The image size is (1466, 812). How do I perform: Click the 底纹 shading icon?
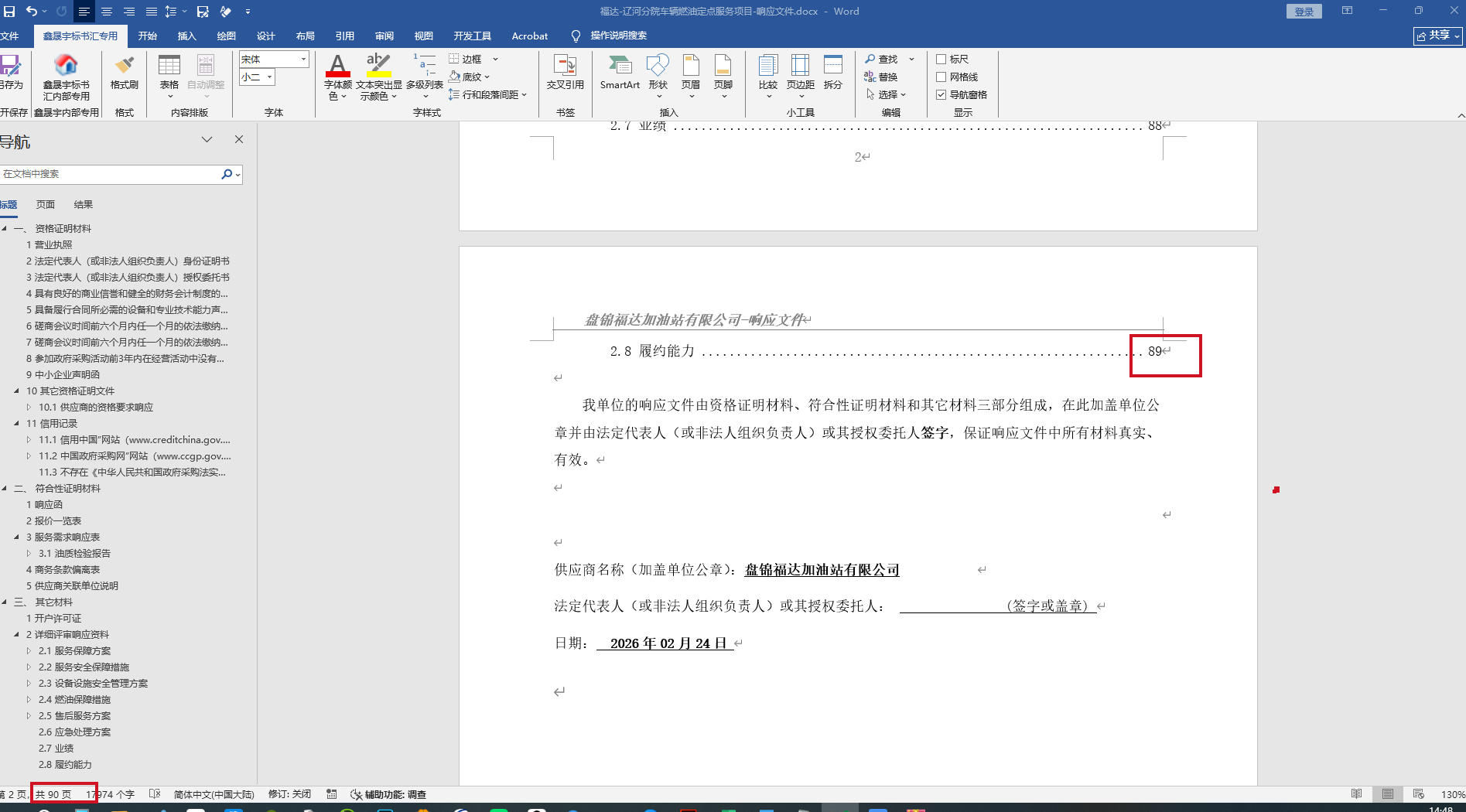pyautogui.click(x=454, y=77)
